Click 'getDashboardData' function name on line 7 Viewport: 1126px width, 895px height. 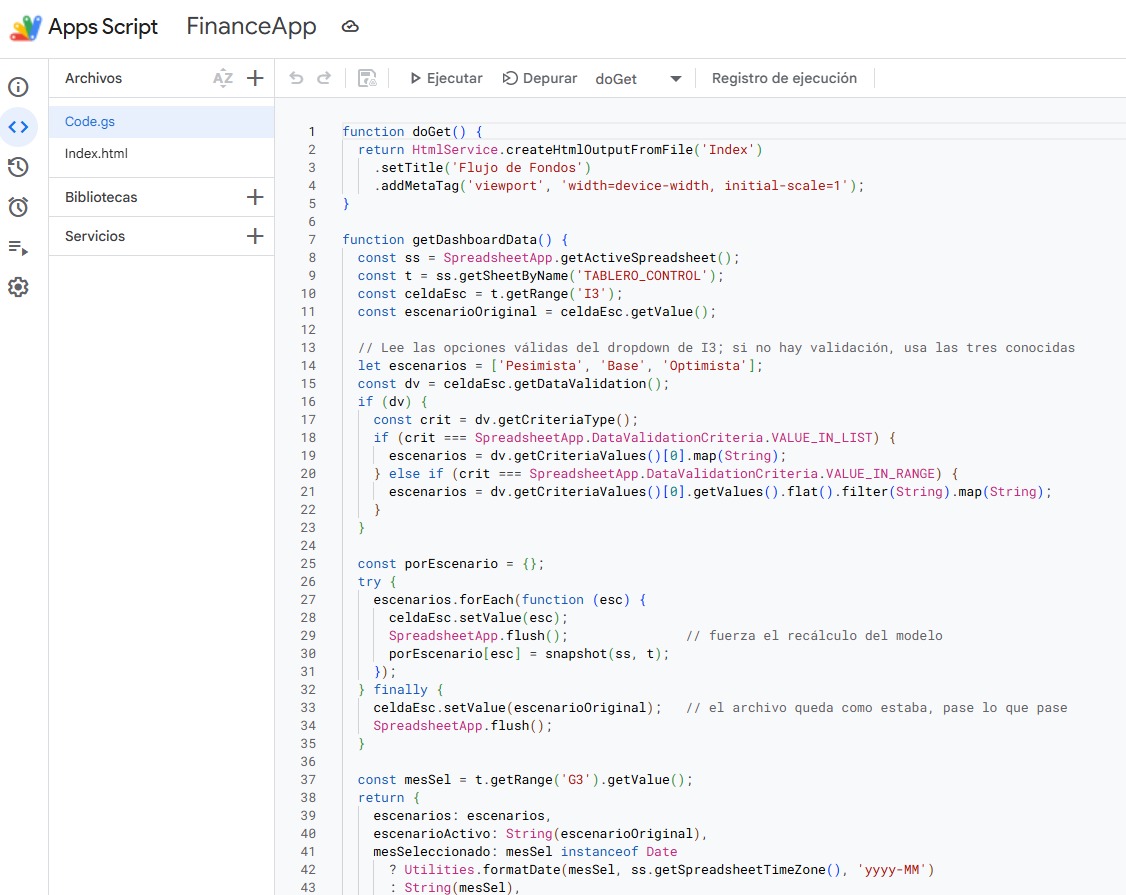(x=475, y=239)
